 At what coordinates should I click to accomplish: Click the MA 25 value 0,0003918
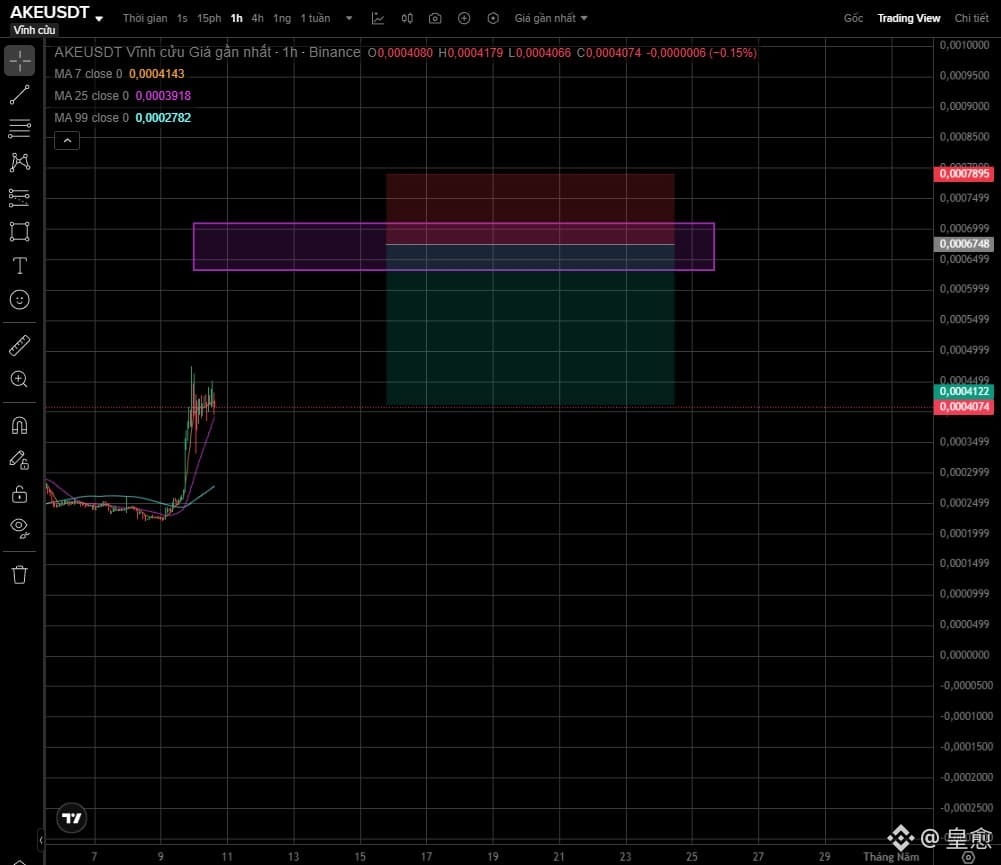pos(163,96)
